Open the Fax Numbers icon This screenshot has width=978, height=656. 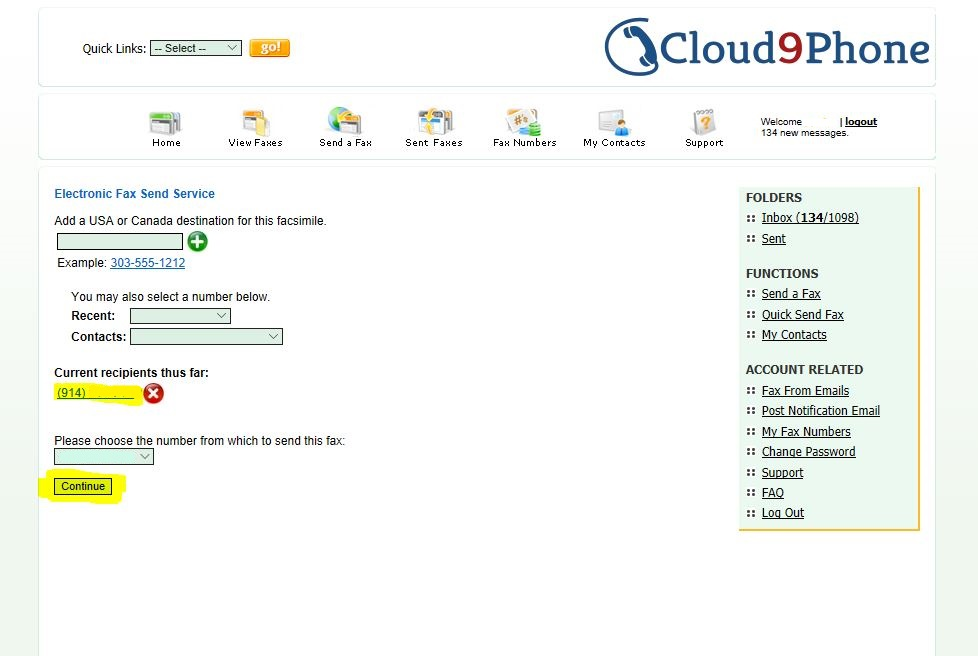(523, 122)
